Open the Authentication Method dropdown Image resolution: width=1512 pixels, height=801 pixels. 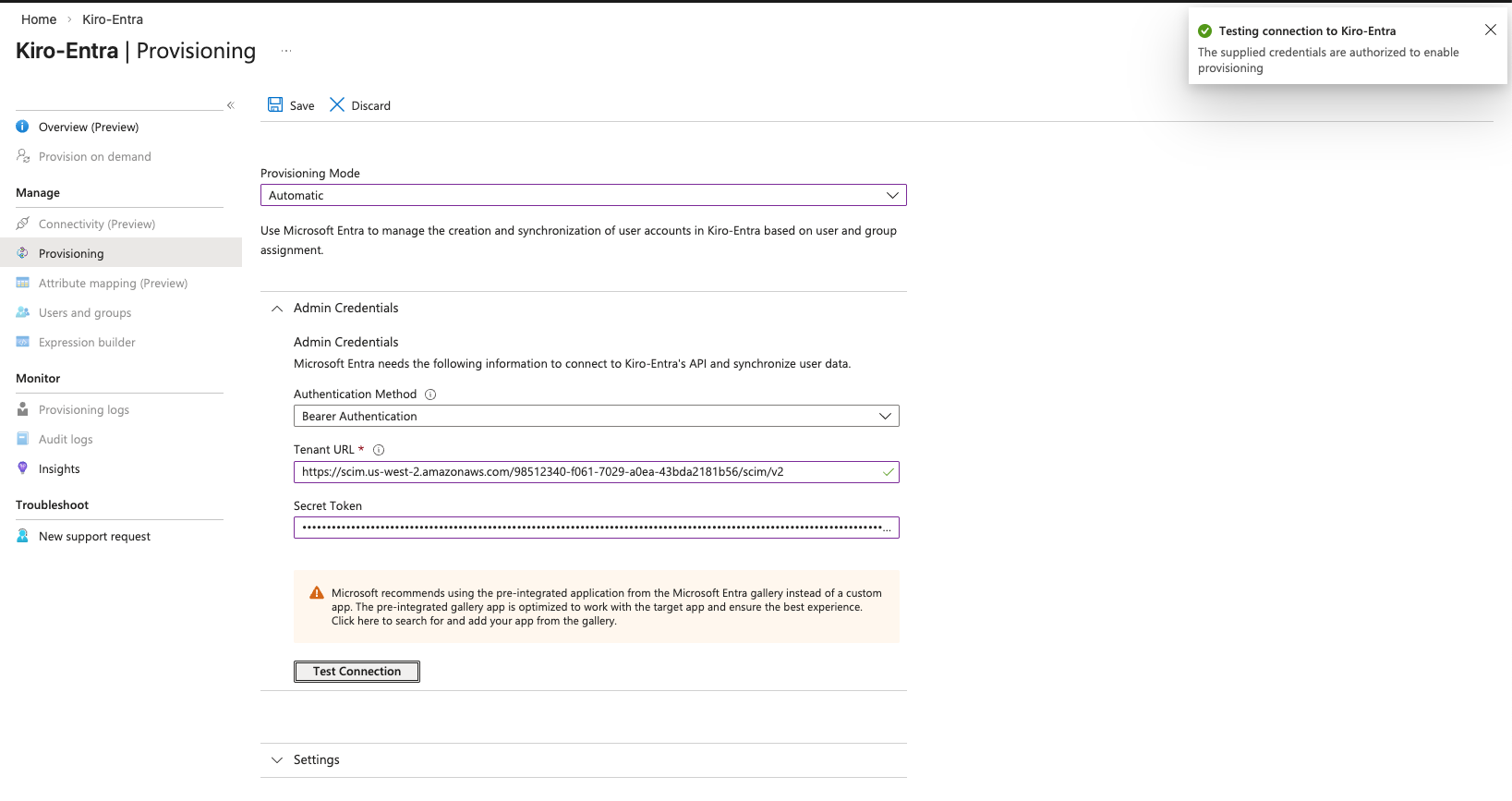[596, 417]
